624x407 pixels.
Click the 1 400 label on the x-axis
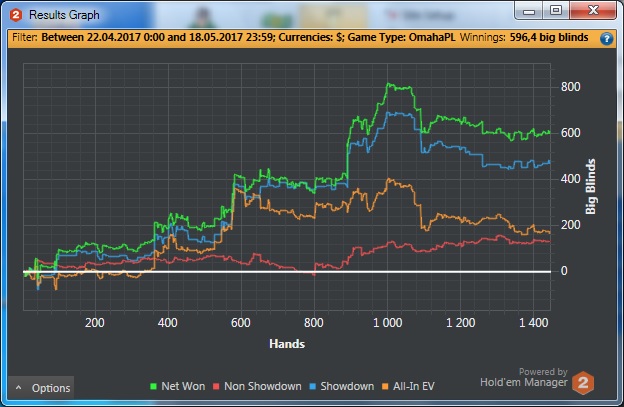point(533,323)
